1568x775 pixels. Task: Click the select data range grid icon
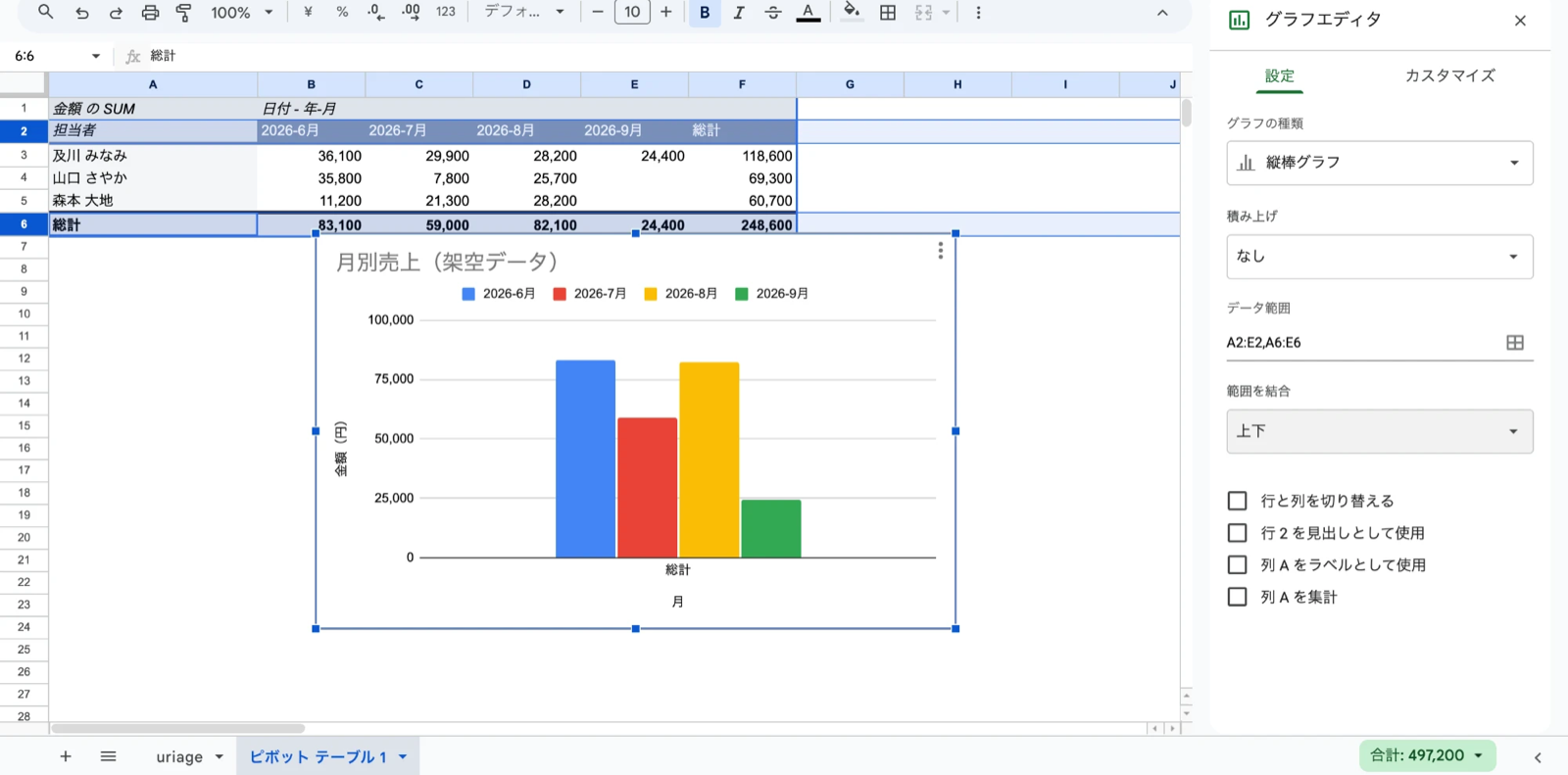pyautogui.click(x=1514, y=342)
